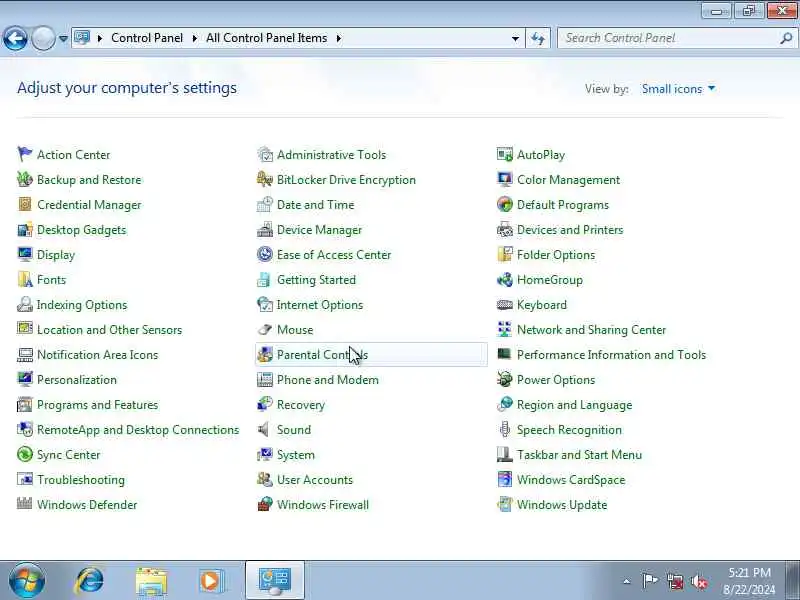Open the Windows Start orb
800x600 pixels.
click(x=26, y=580)
